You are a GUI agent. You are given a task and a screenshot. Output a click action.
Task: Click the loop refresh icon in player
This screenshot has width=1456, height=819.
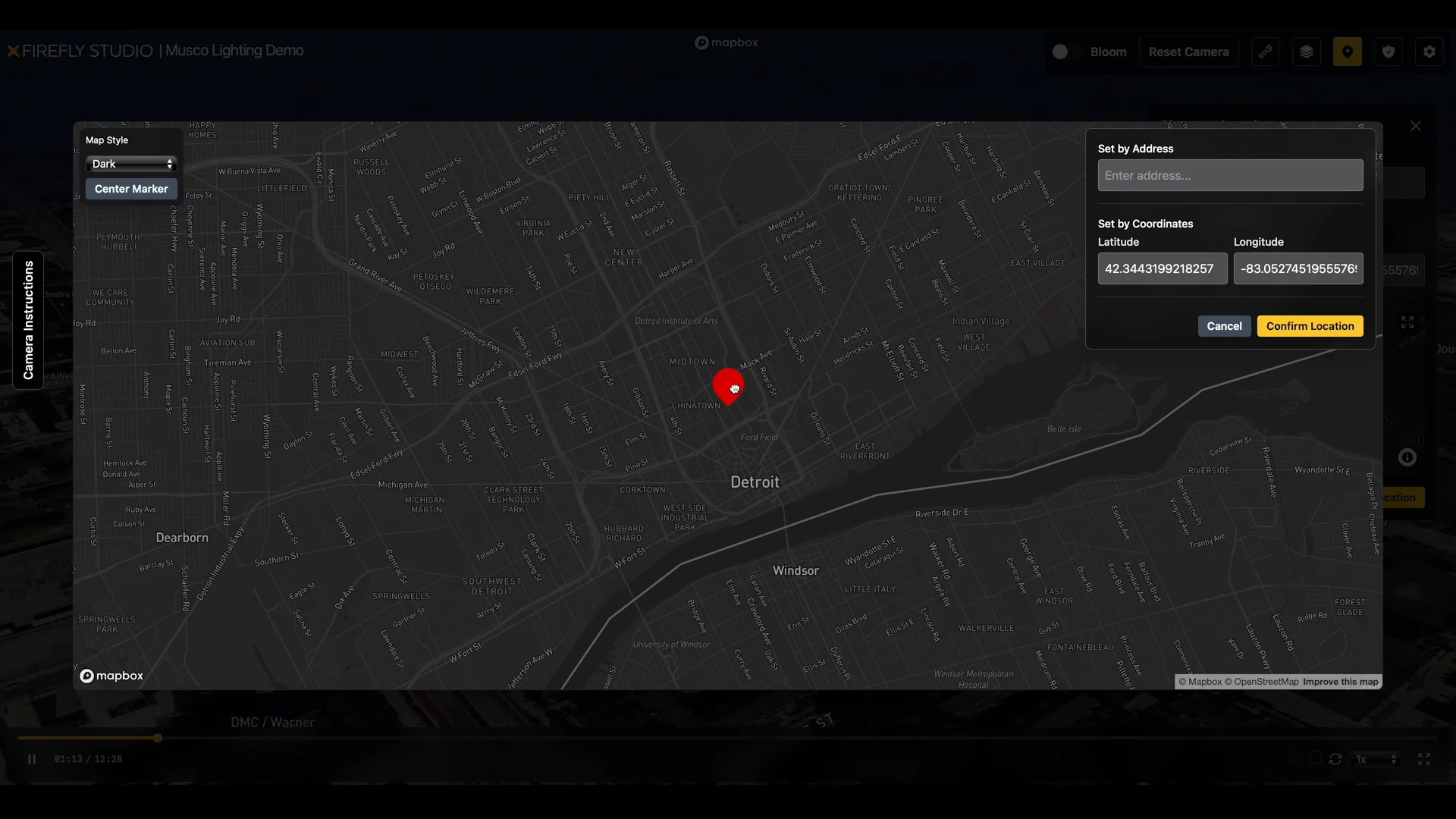pyautogui.click(x=1335, y=759)
